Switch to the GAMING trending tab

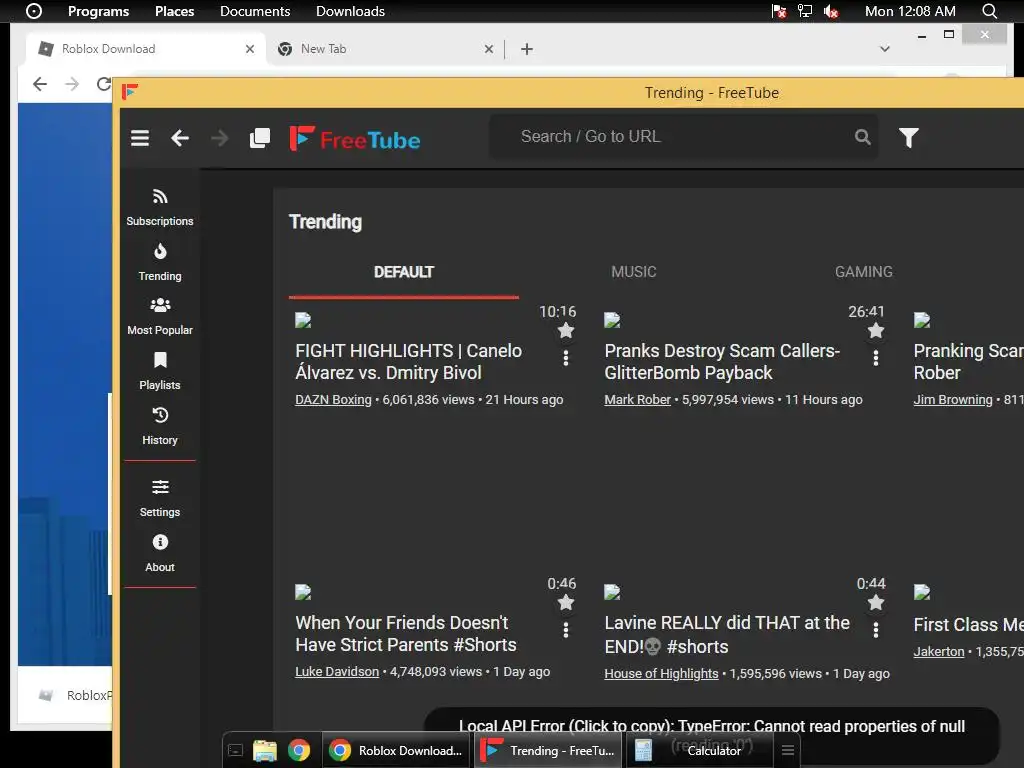point(863,272)
